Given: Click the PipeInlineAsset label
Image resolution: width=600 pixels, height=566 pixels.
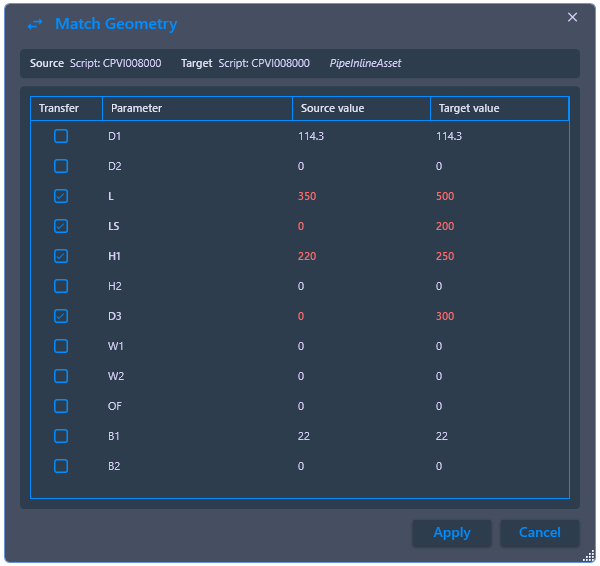Looking at the screenshot, I should 365,63.
